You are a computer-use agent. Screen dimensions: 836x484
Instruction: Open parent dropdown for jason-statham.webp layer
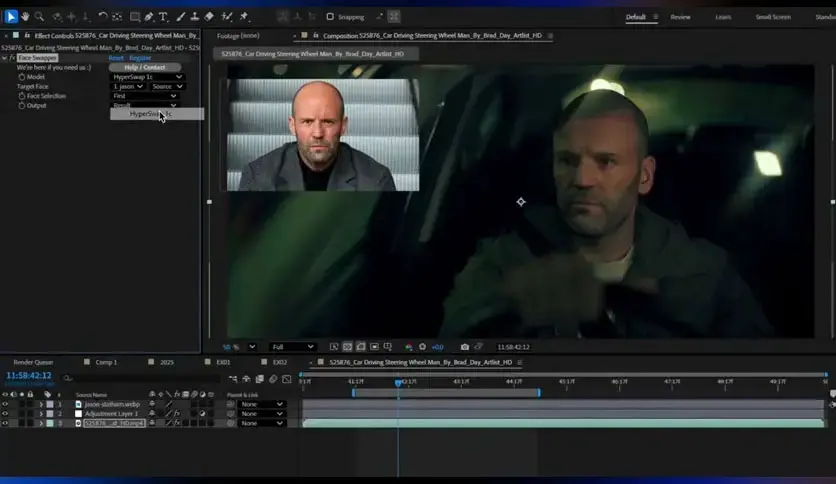pos(261,404)
